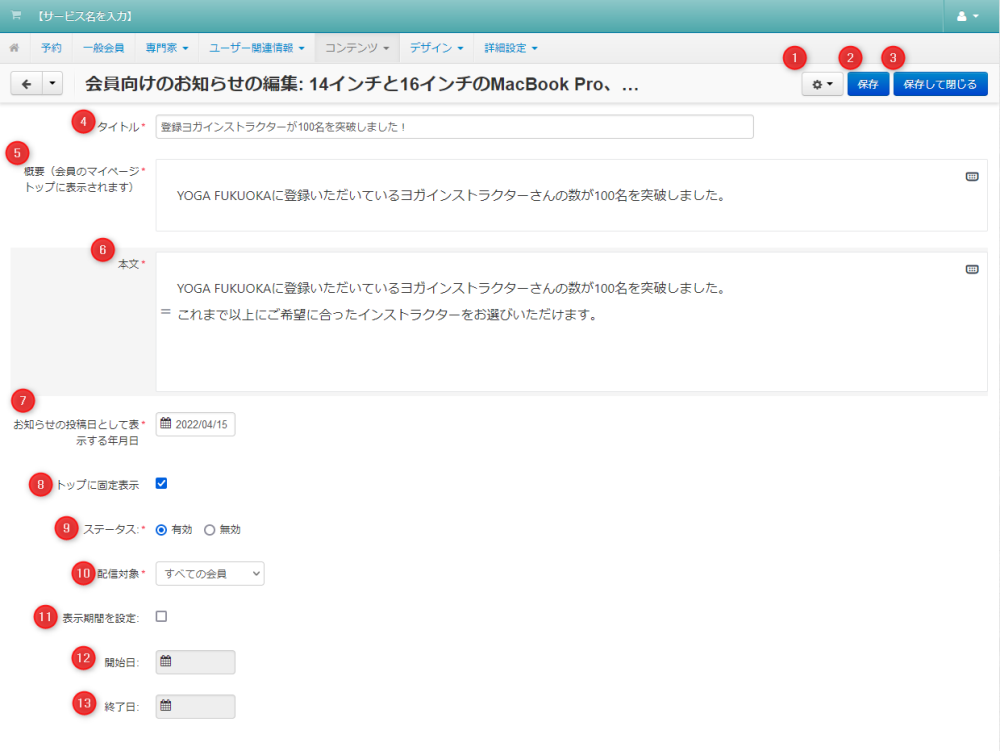
Task: Open the 詳細設定 menu
Action: (511, 48)
